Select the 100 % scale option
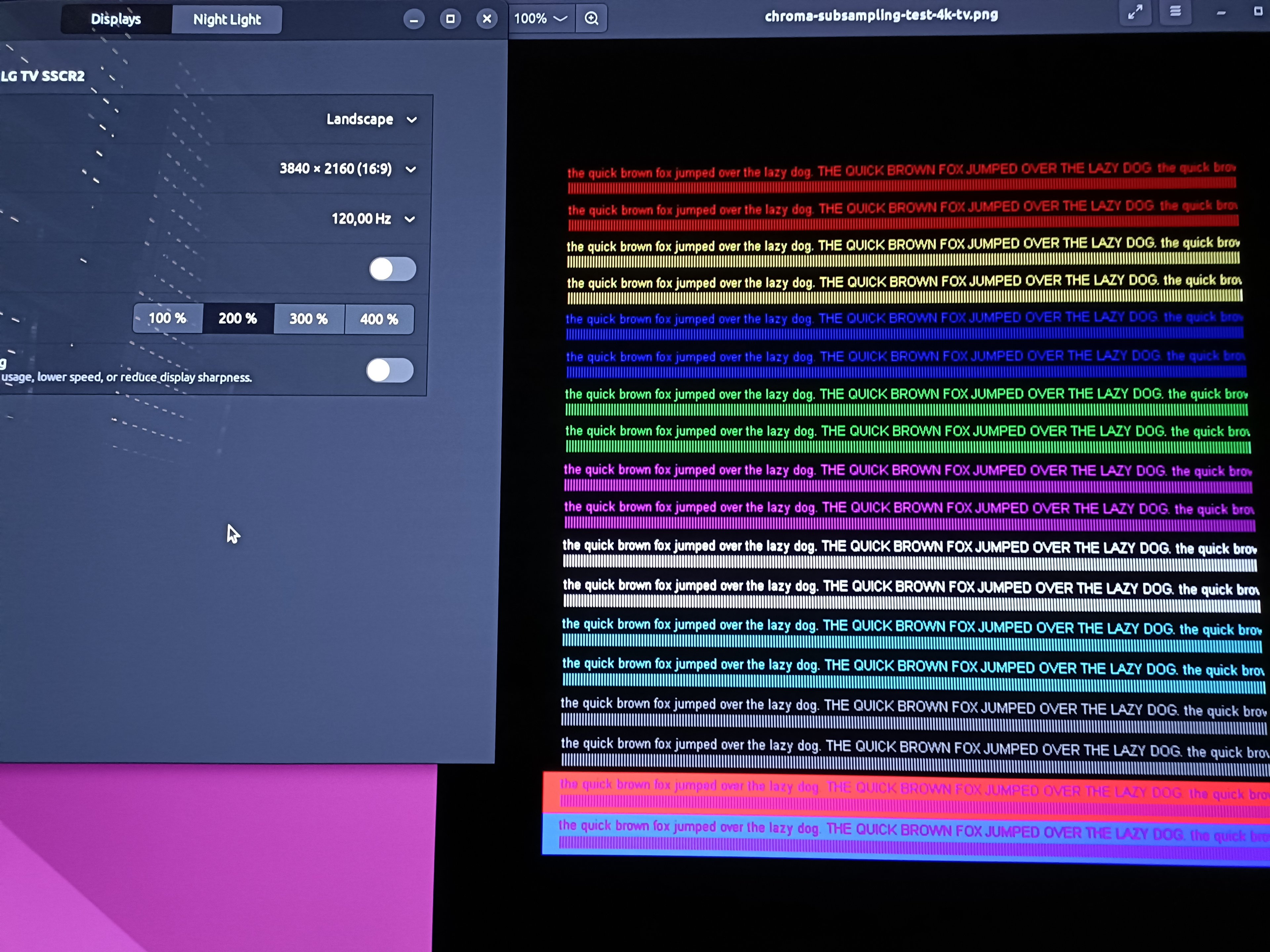This screenshot has width=1270, height=952. [x=168, y=318]
